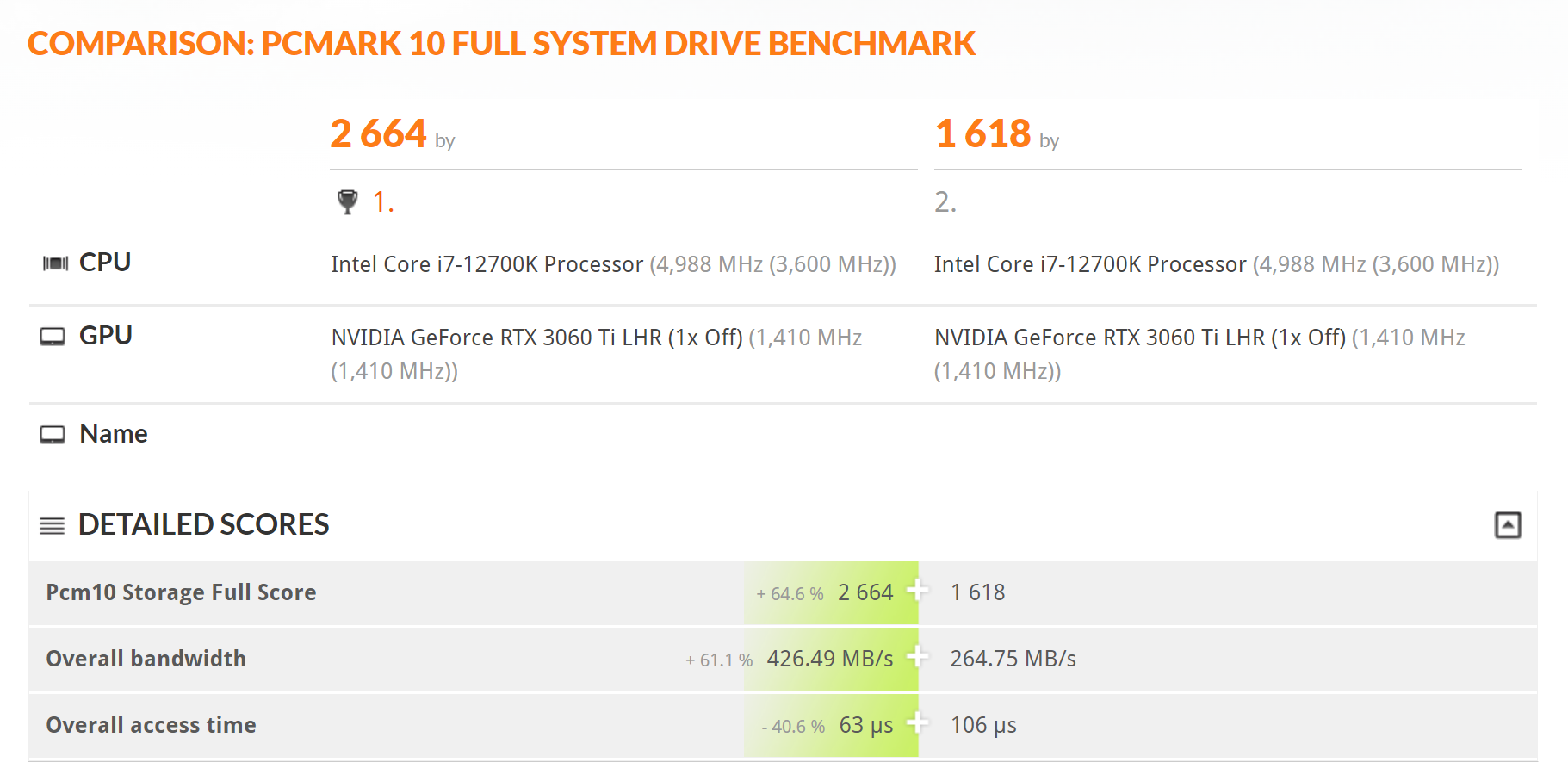Select the second result's Intel Core i7-12700K Processor text

coord(1090,264)
